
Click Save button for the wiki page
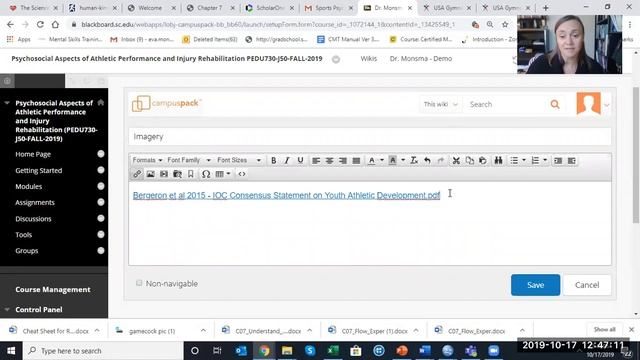[535, 285]
